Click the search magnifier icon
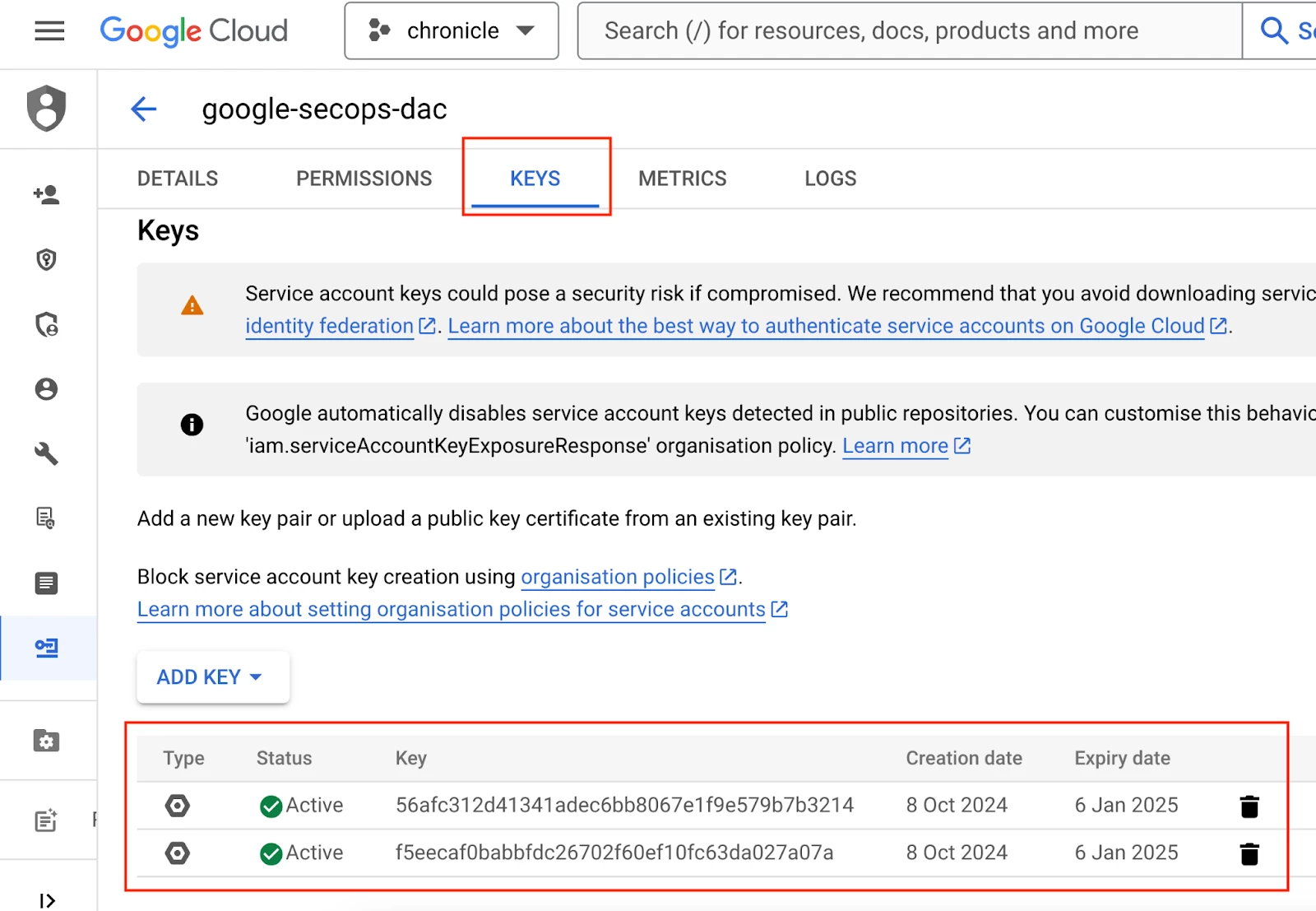The height and width of the screenshot is (911, 1316). pyautogui.click(x=1273, y=31)
